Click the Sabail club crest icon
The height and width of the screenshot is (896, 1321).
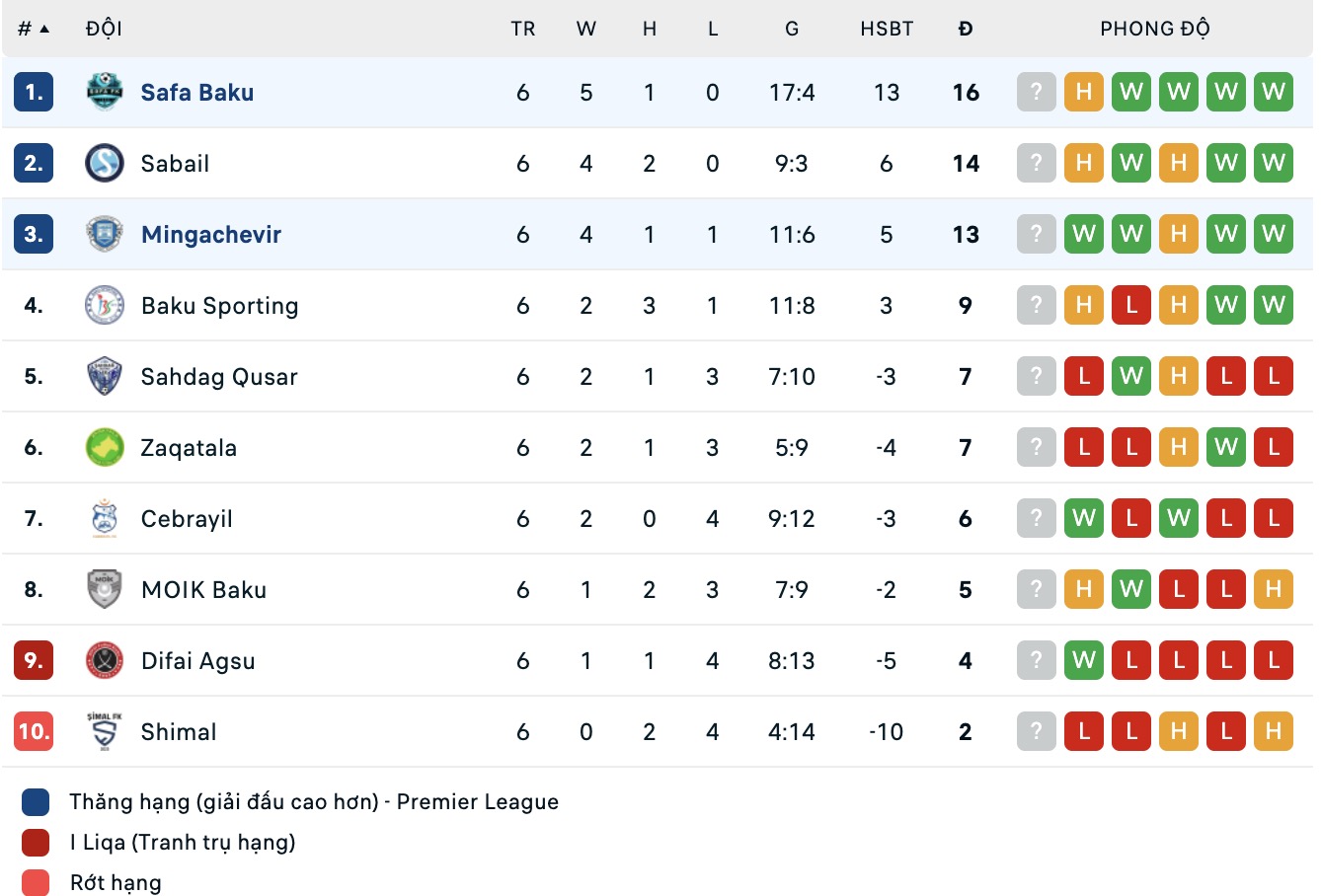pyautogui.click(x=105, y=163)
